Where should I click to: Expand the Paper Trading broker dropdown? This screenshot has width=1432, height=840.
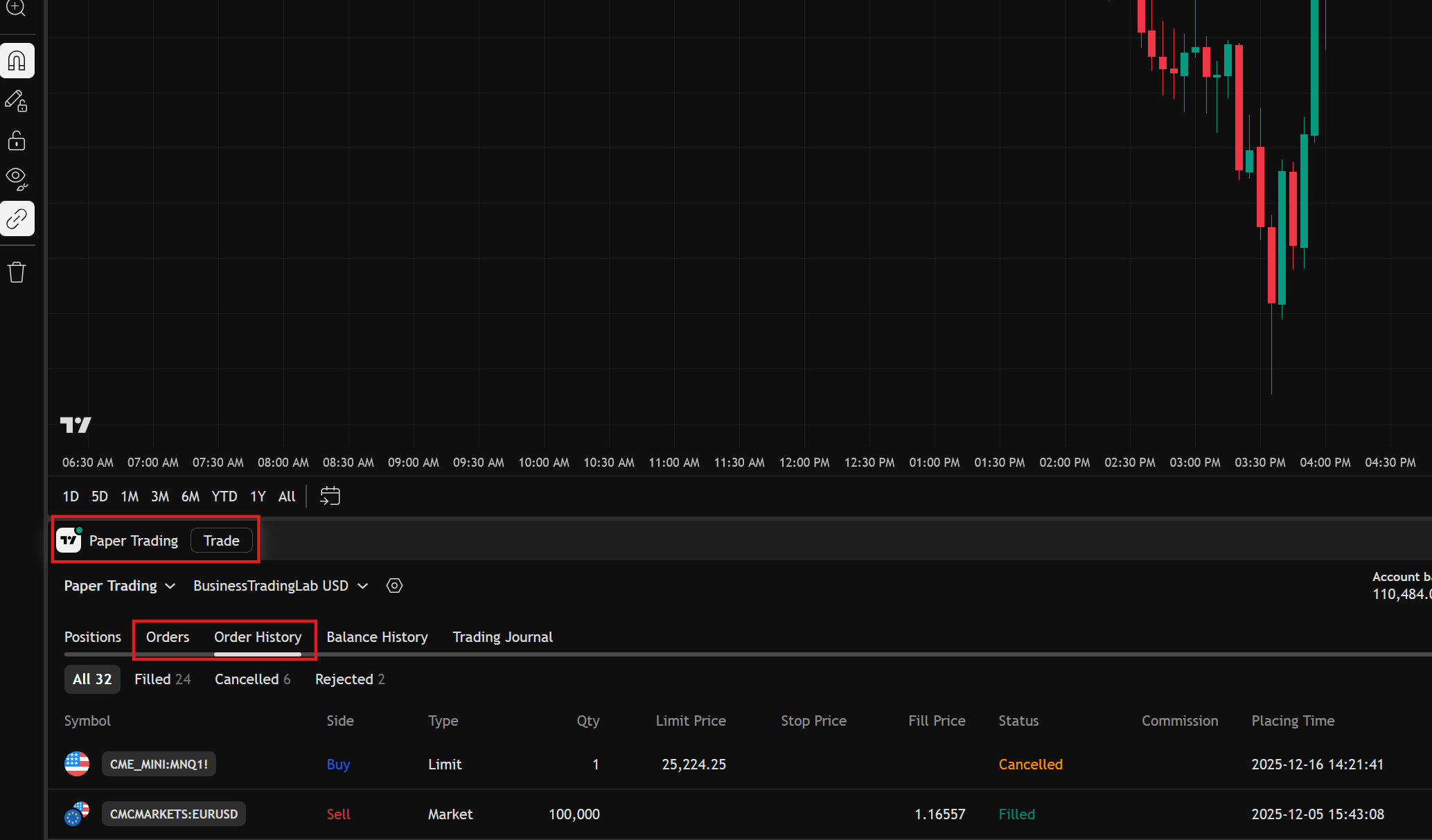pyautogui.click(x=119, y=585)
